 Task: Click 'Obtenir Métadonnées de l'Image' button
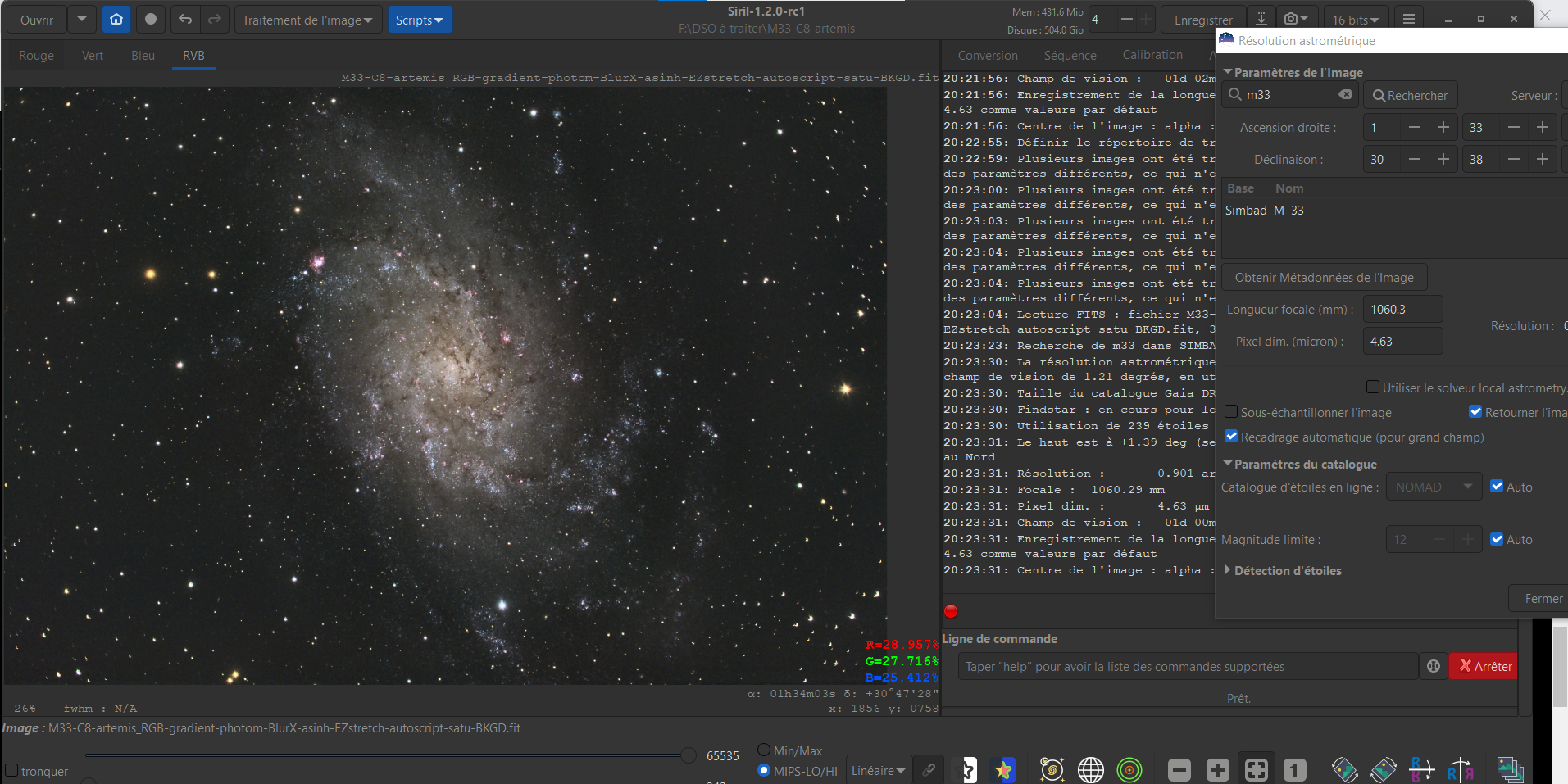pyautogui.click(x=1324, y=278)
